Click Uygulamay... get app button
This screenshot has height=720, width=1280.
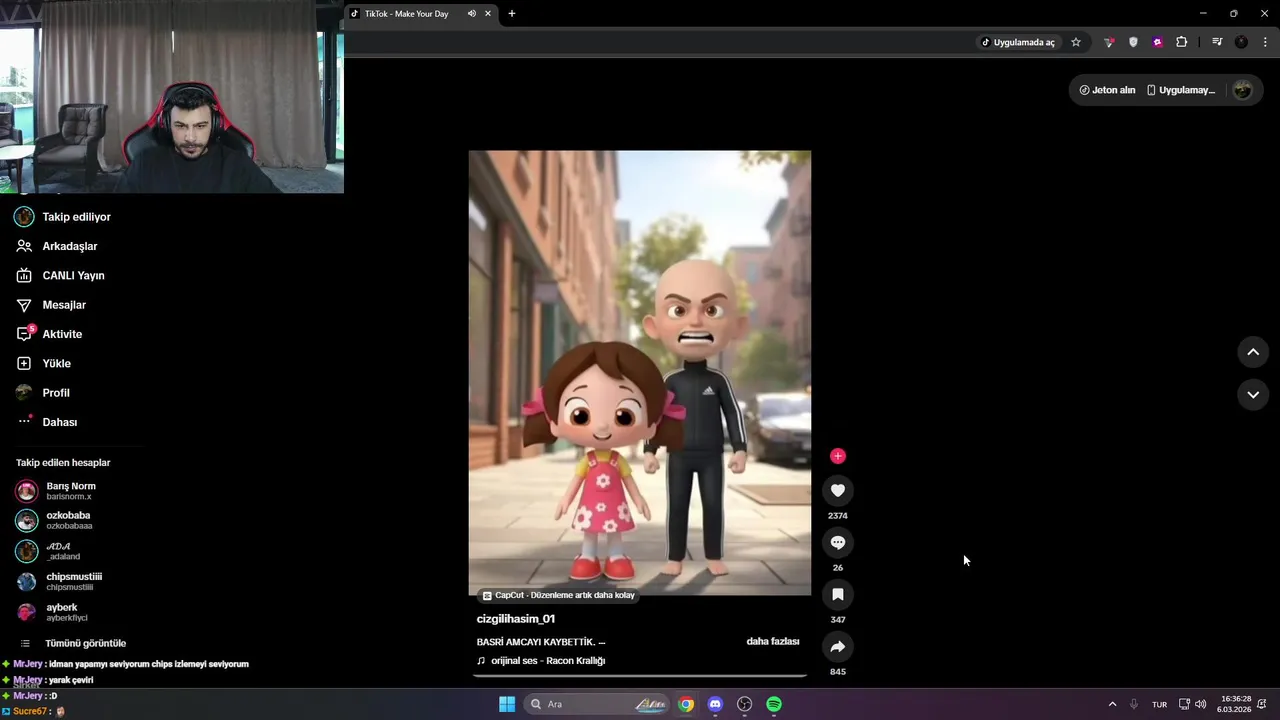(1180, 90)
